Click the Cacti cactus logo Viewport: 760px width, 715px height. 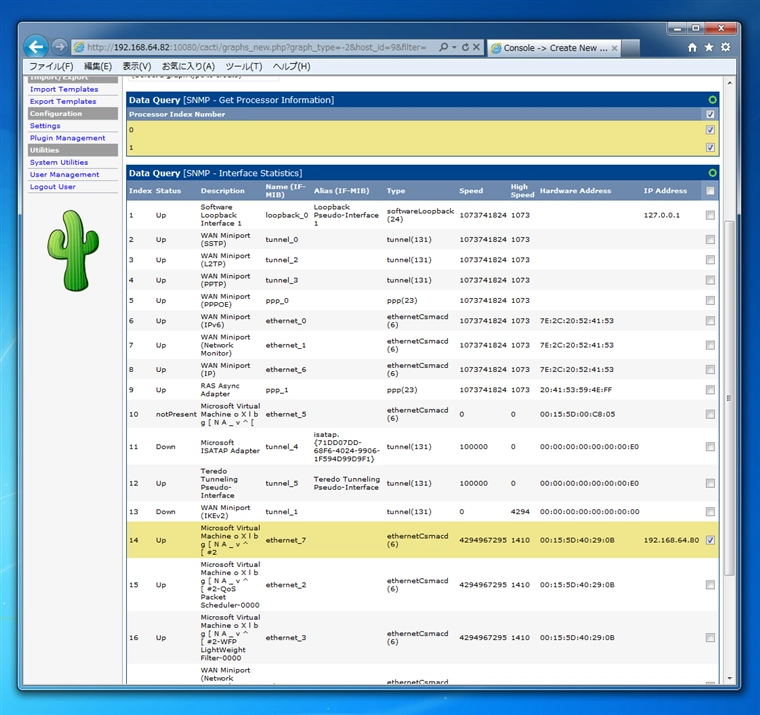point(73,251)
